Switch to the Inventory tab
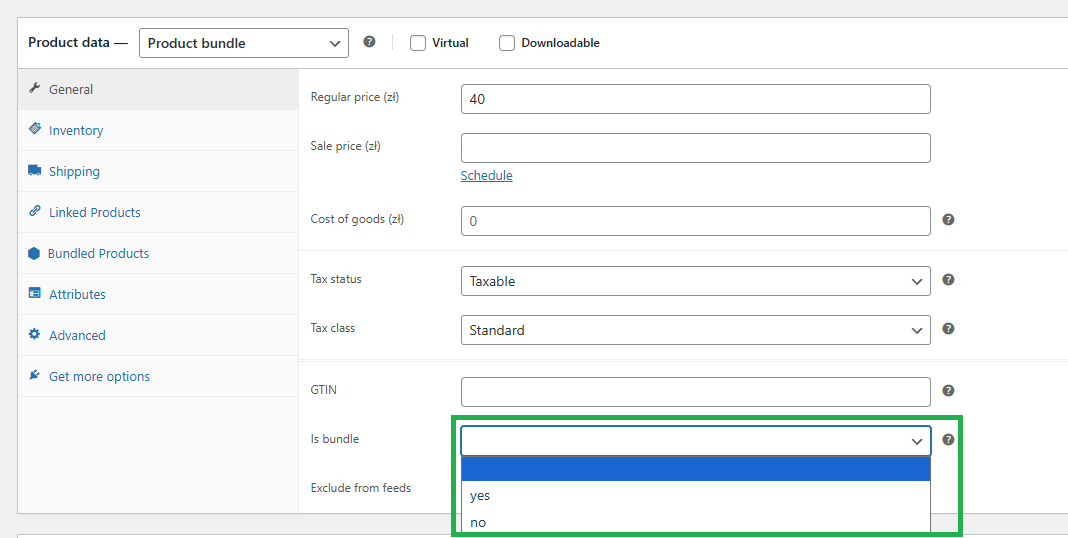 tap(76, 131)
